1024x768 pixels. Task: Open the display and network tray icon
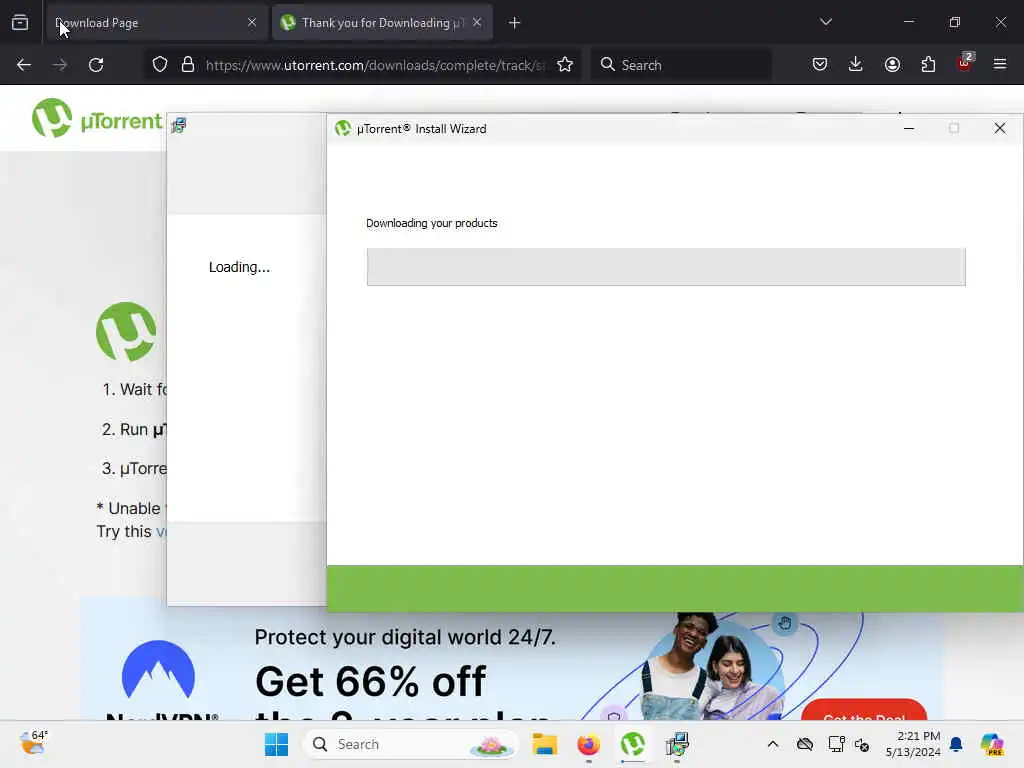(x=837, y=744)
